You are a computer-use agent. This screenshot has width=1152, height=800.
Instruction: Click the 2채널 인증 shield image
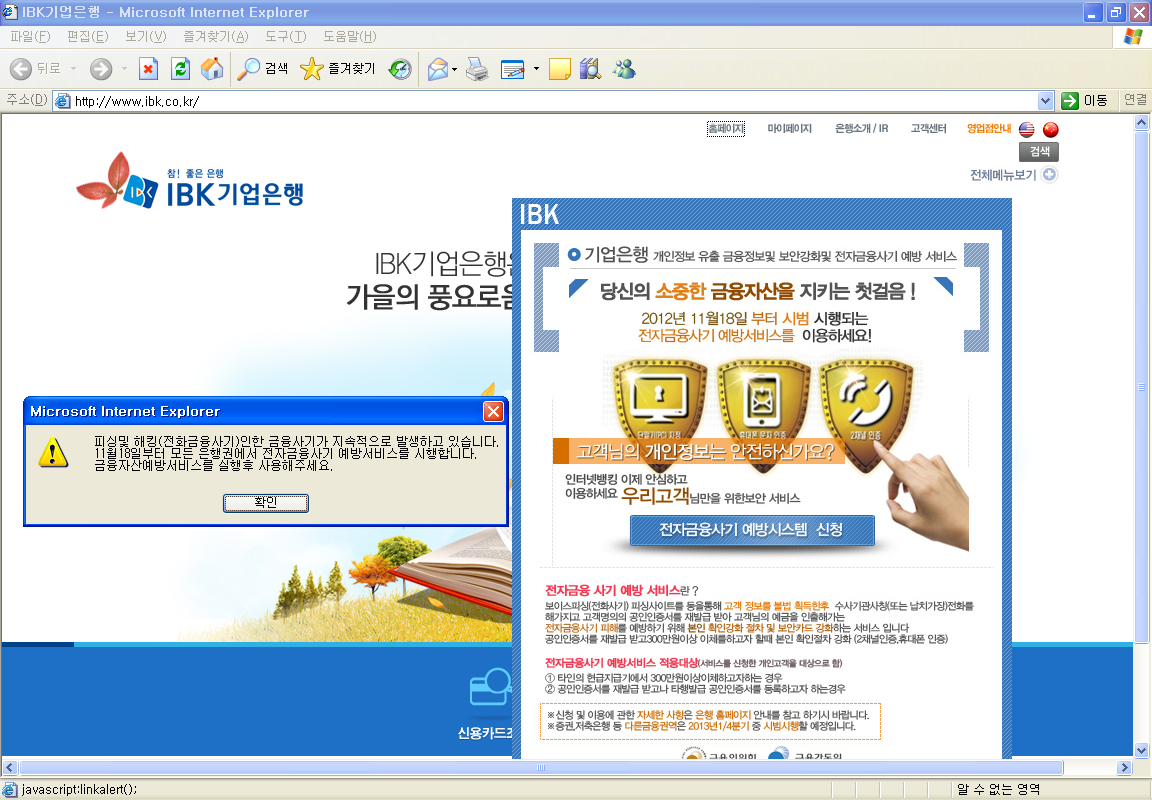(865, 404)
